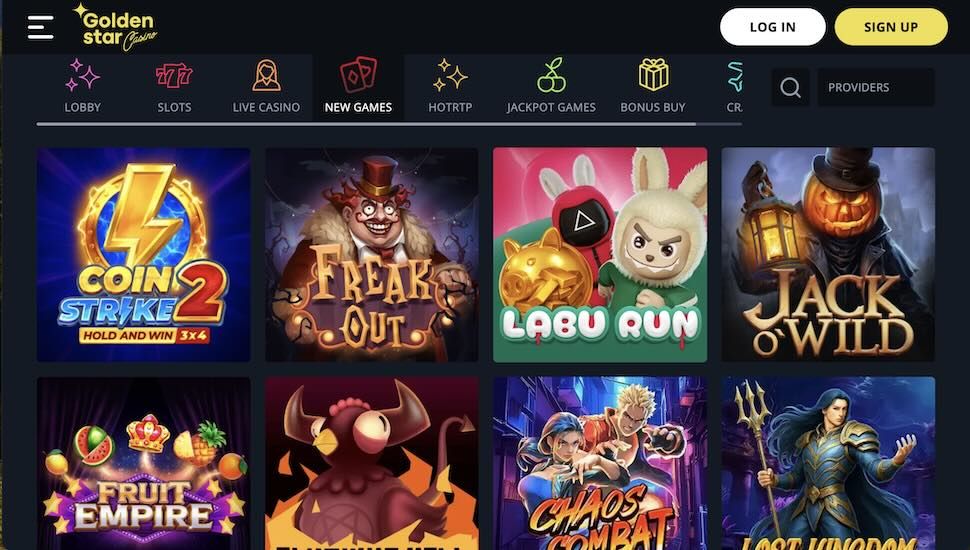970x550 pixels.
Task: Select the partially visible CR category icon
Action: pos(735,77)
